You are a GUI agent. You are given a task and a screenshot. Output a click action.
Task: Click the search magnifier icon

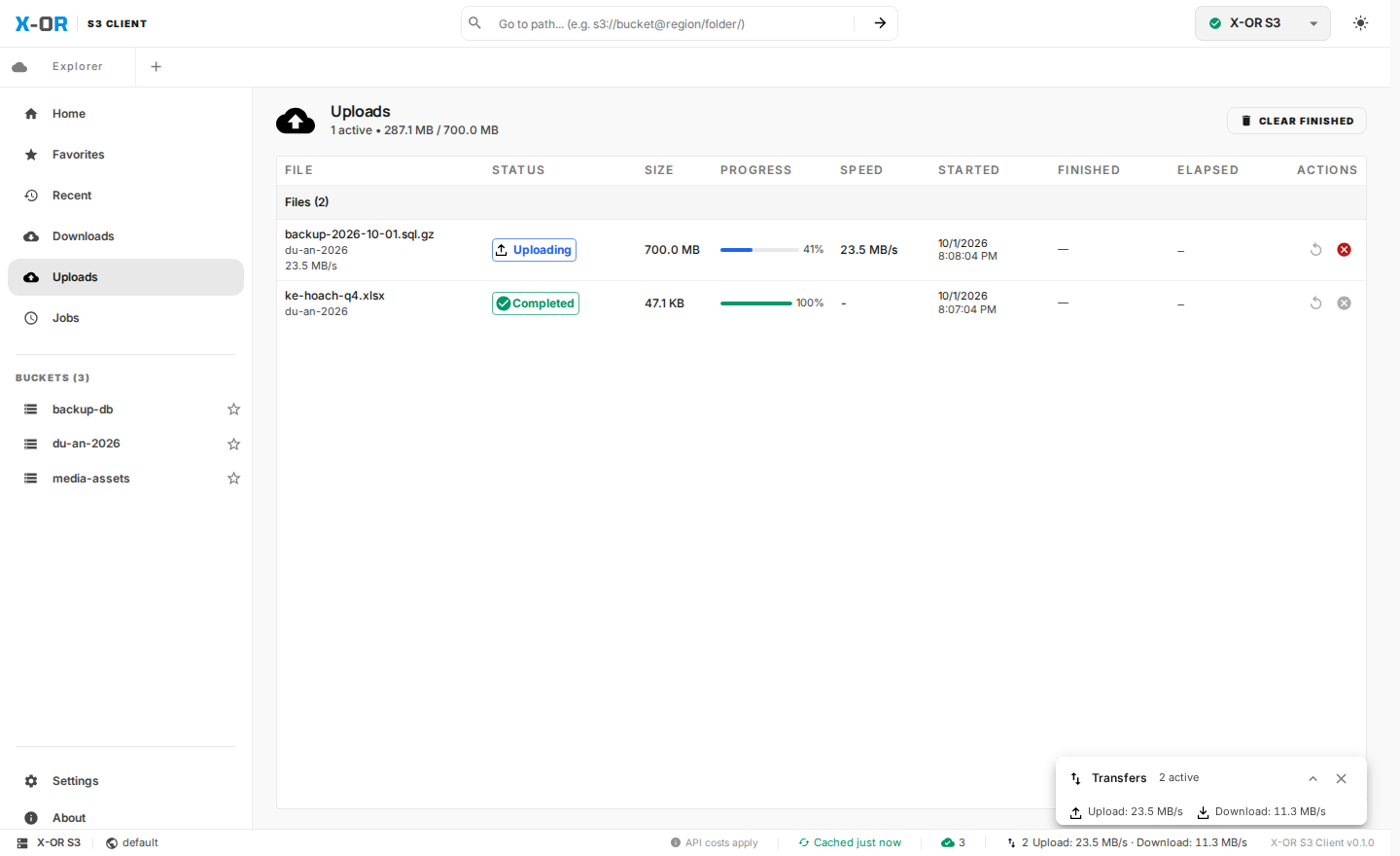pos(475,22)
